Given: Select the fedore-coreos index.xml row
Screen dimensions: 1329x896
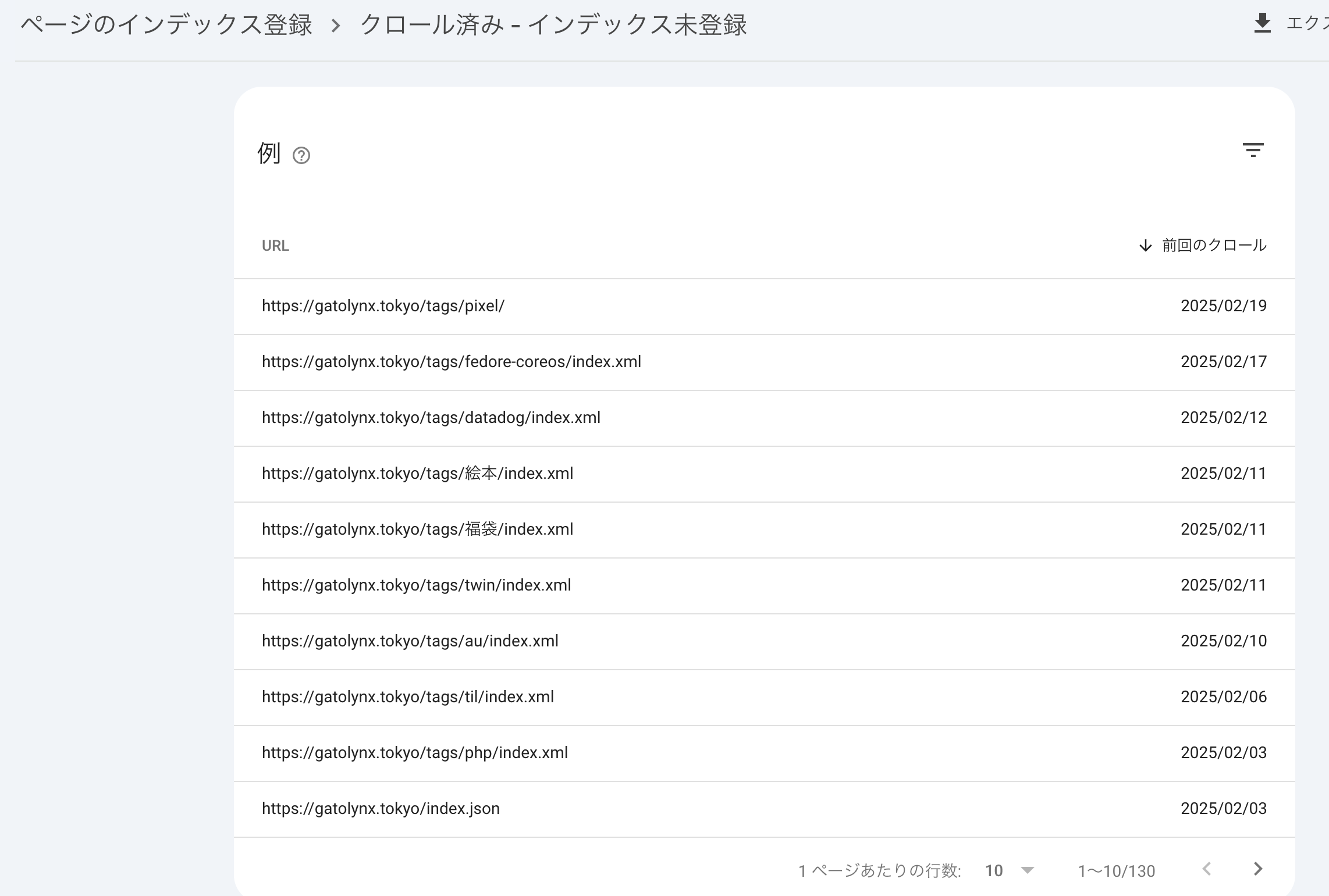Looking at the screenshot, I should coord(451,362).
